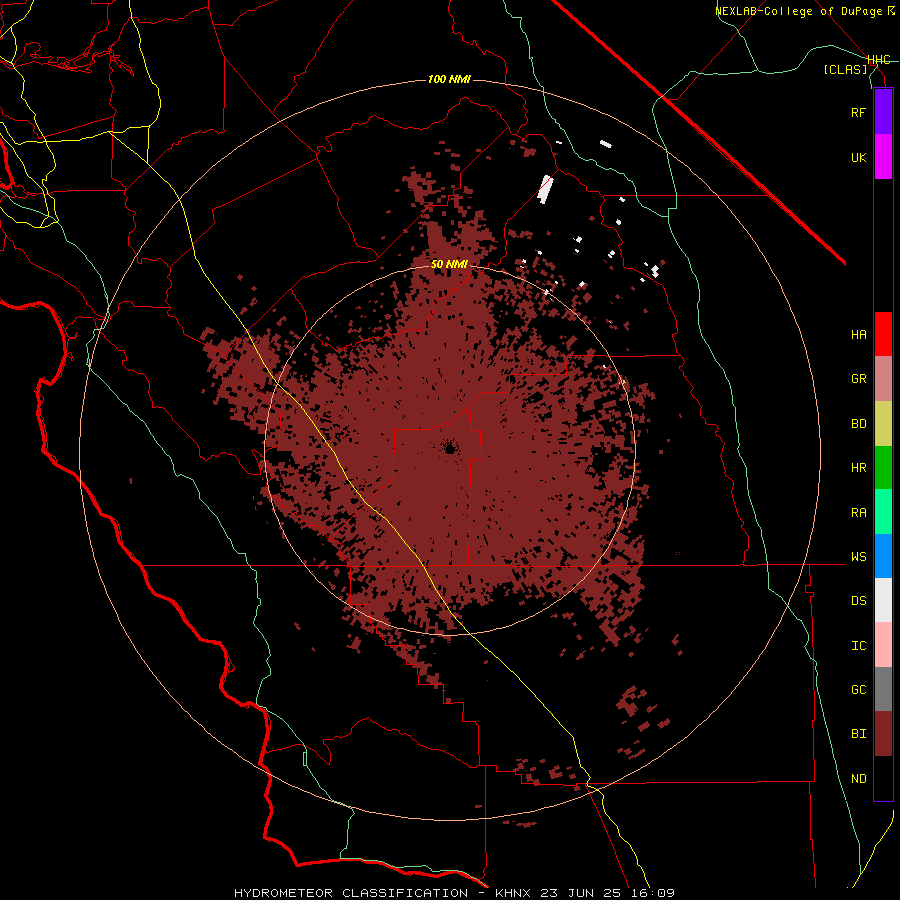Click the NEXLAB-College of DuPage credit text
This screenshot has width=900, height=900.
point(804,11)
